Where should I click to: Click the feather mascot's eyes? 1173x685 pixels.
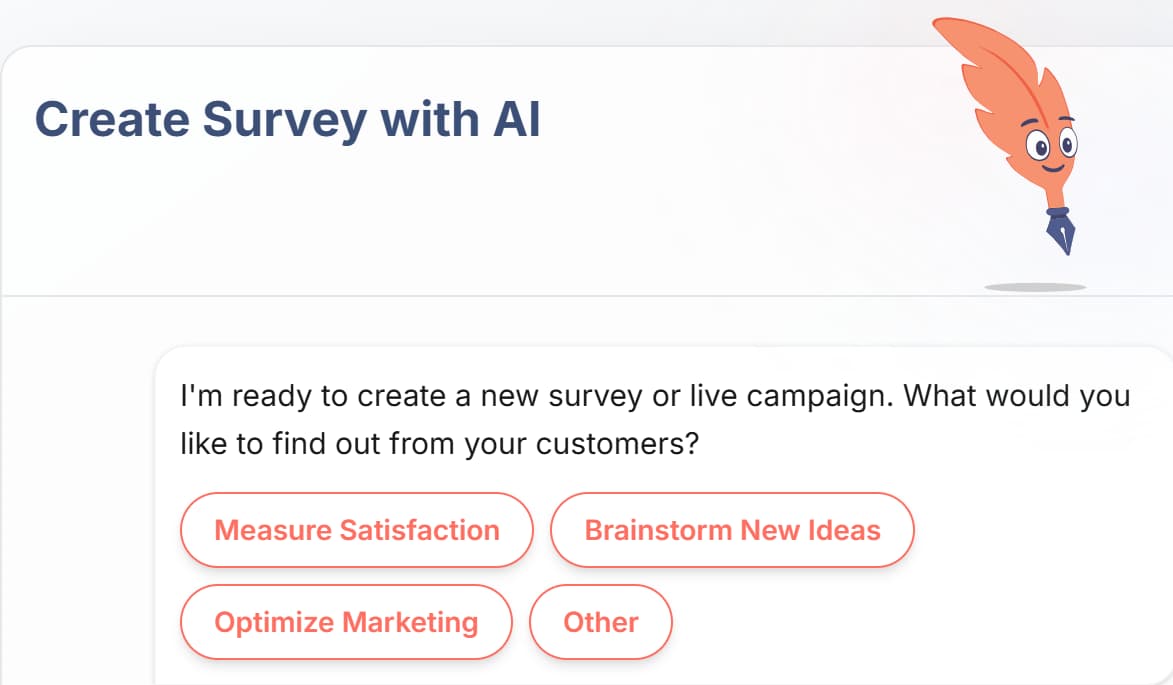(1054, 146)
